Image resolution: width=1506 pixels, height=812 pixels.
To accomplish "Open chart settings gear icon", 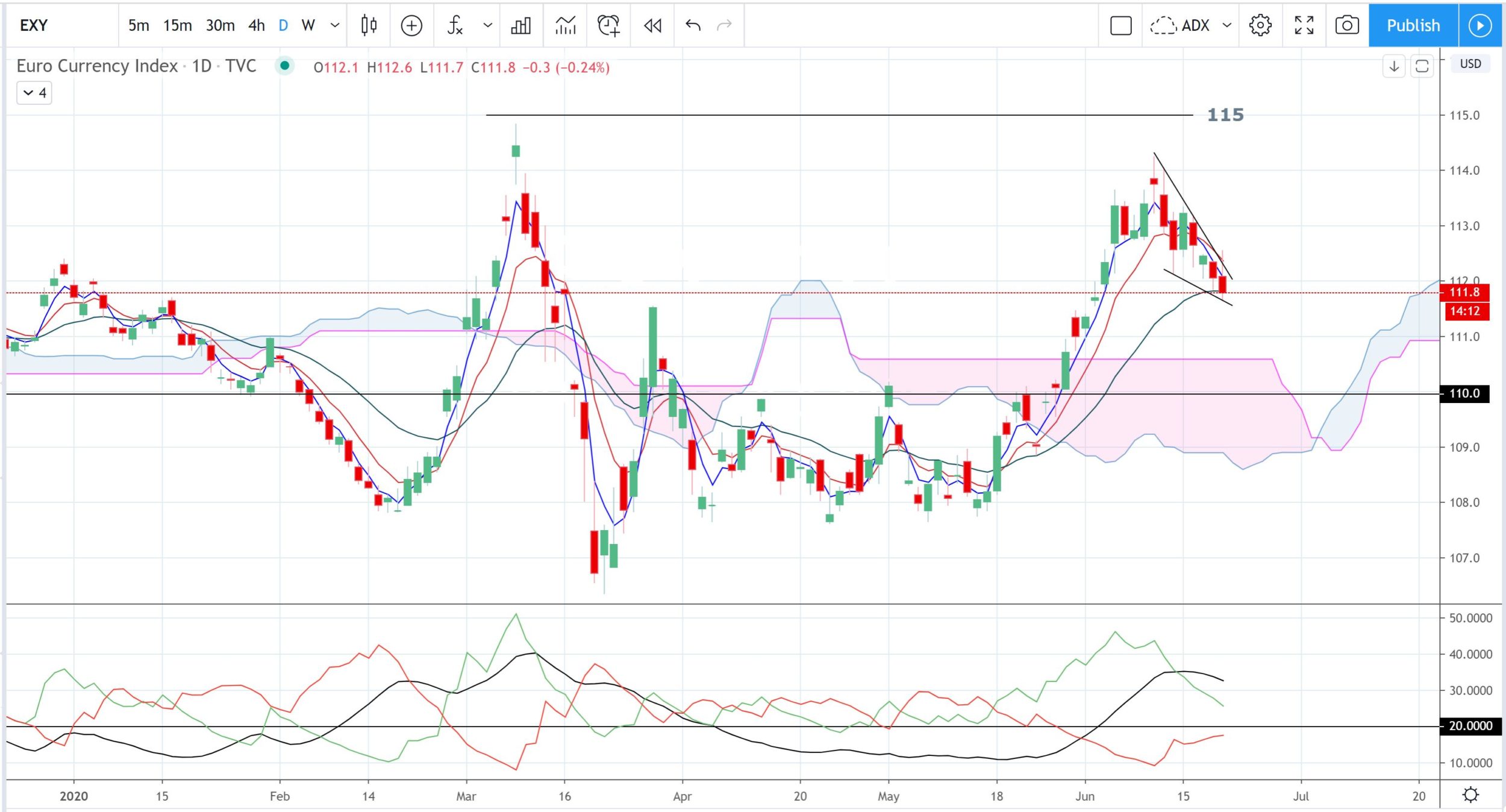I will [x=1260, y=25].
